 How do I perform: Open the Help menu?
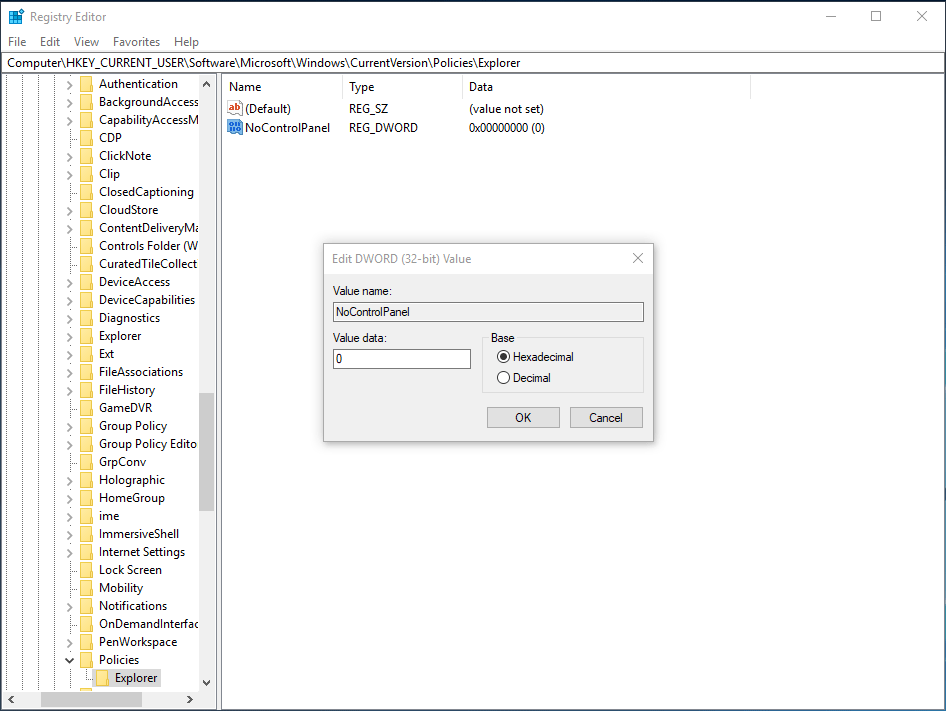pyautogui.click(x=186, y=42)
